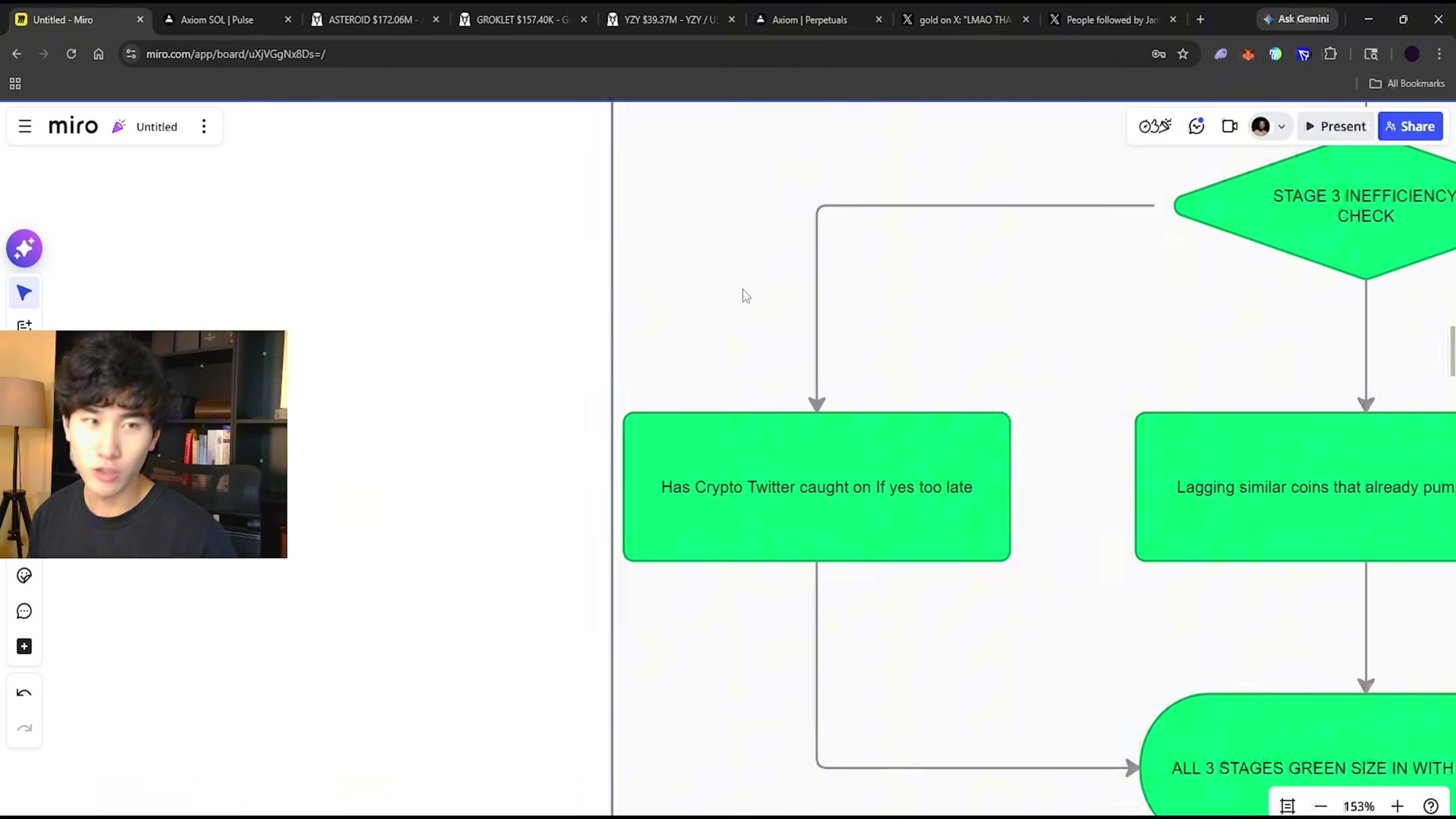Open frames panel icon beside zoom
The image size is (1456, 819).
[x=1288, y=806]
